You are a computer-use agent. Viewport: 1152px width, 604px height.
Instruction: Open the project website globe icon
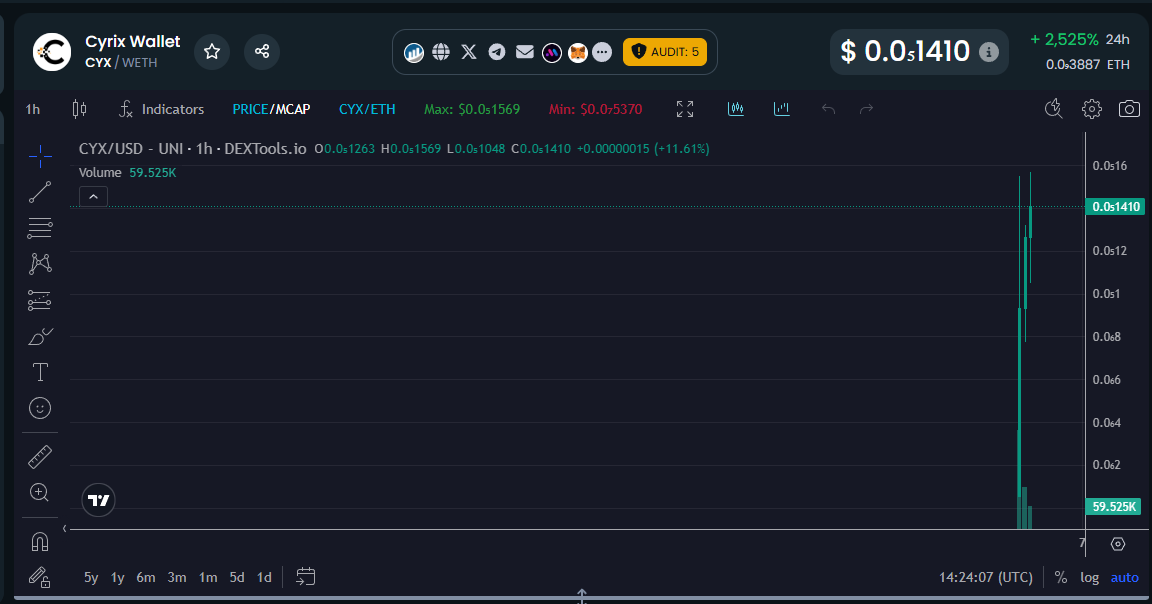point(441,51)
